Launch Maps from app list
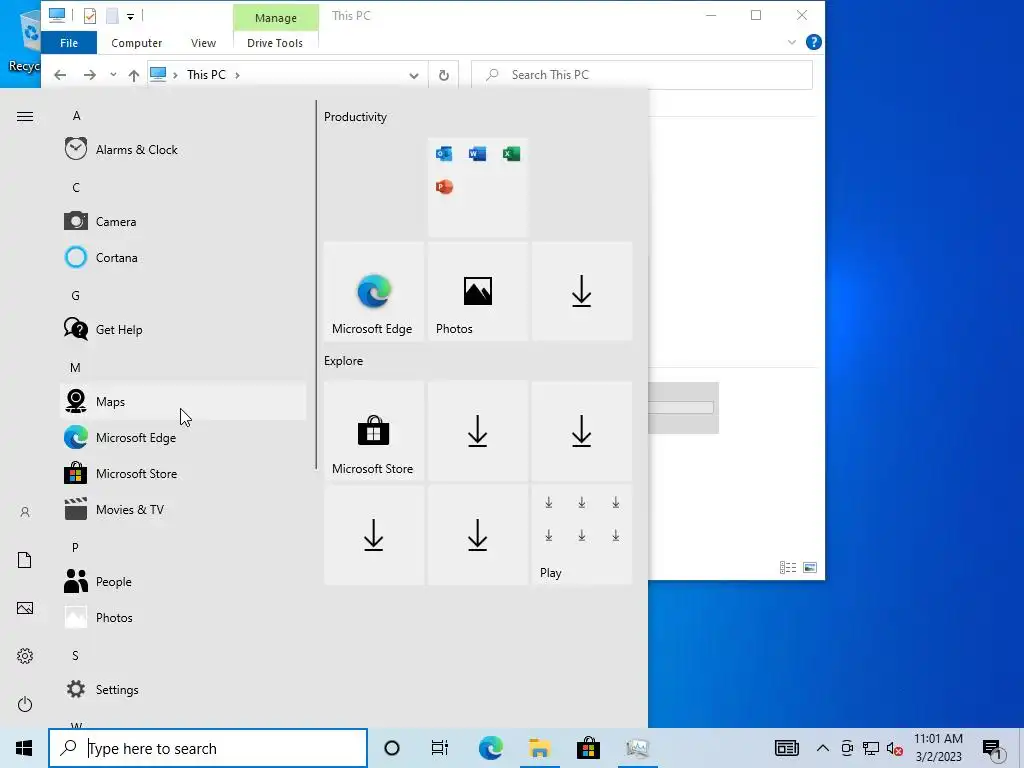1024x768 pixels. (183, 402)
